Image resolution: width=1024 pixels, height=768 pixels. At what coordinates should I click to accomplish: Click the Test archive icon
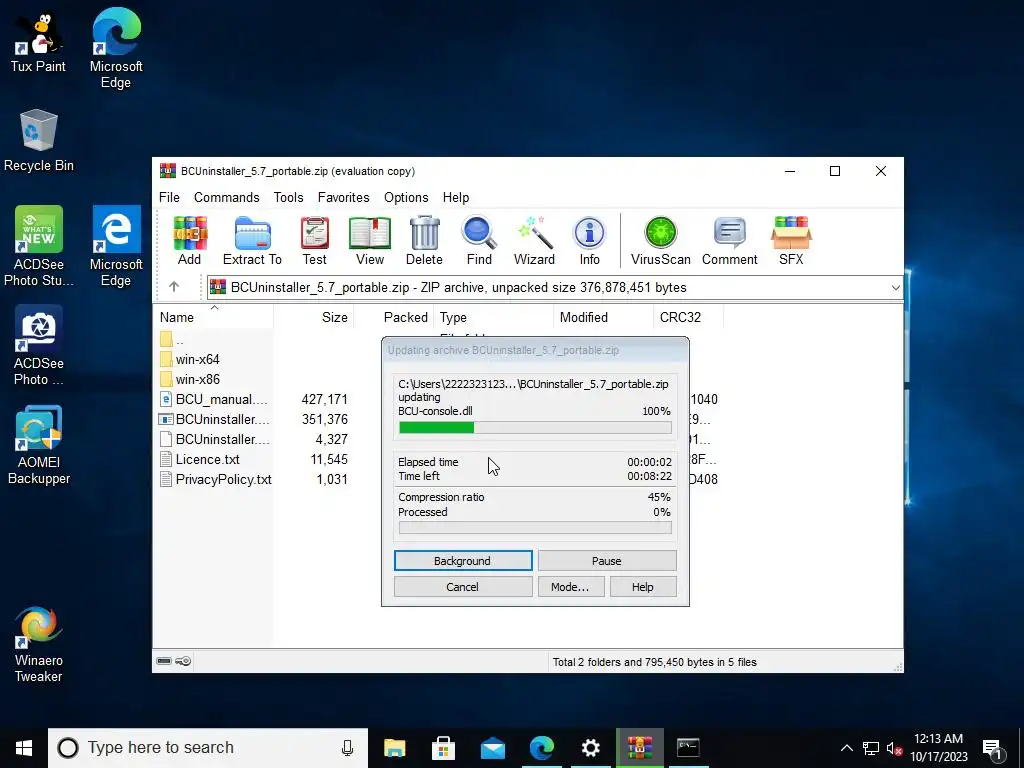(314, 240)
